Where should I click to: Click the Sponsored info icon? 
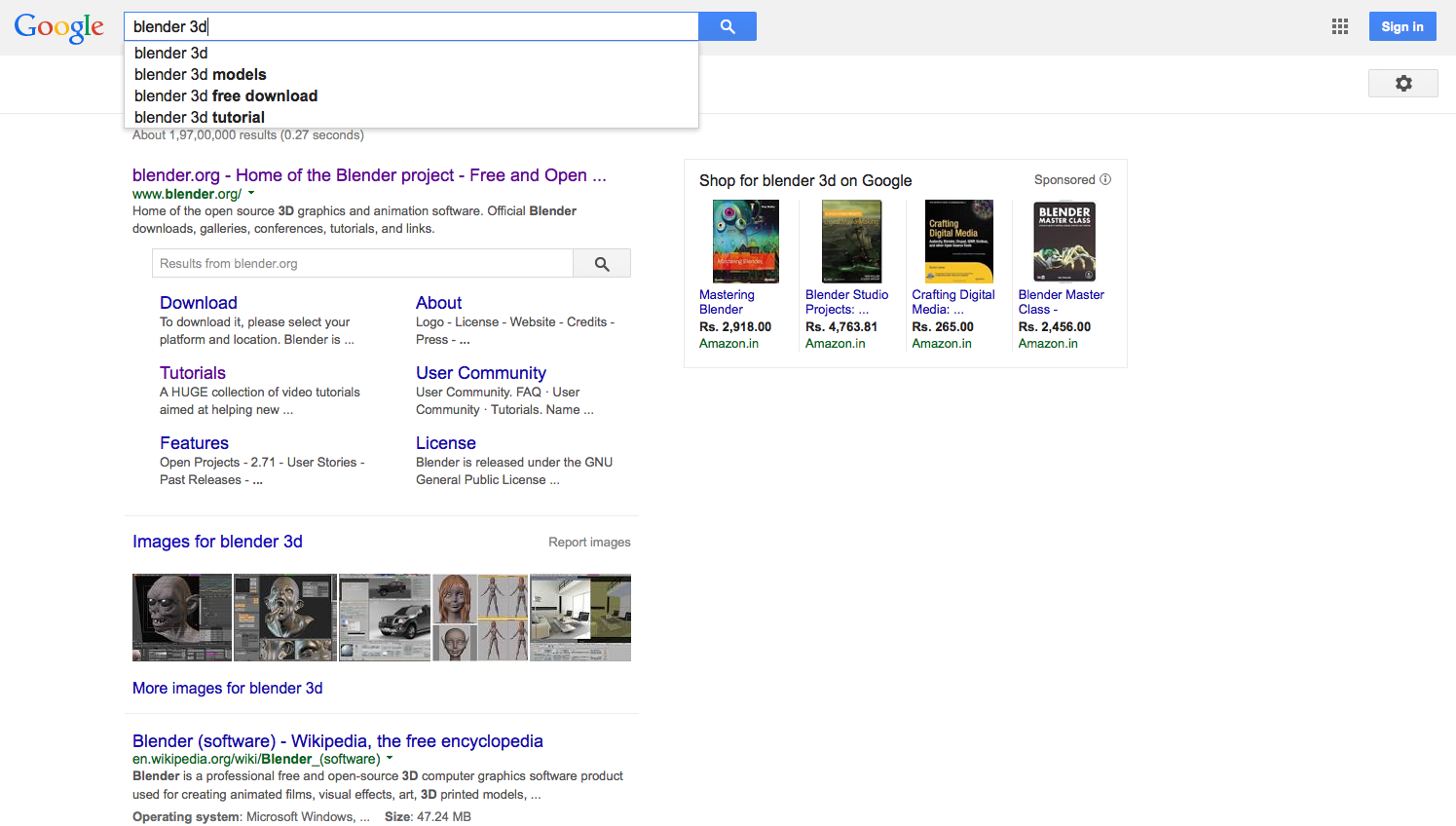(x=1105, y=179)
